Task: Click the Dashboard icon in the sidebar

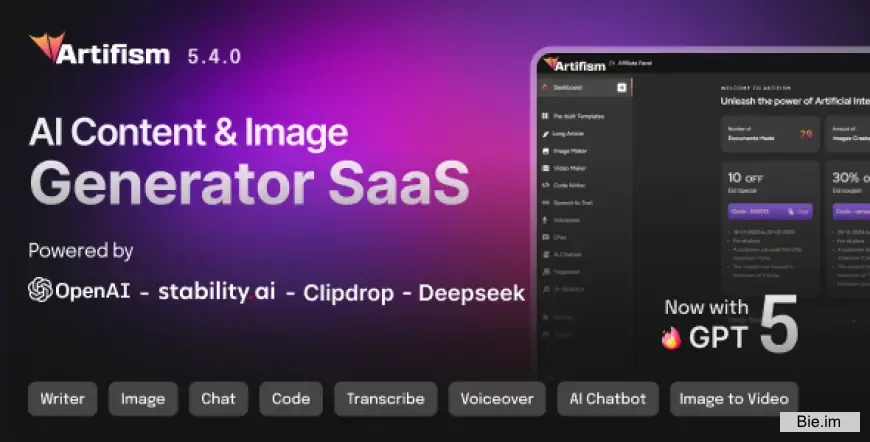Action: 545,88
